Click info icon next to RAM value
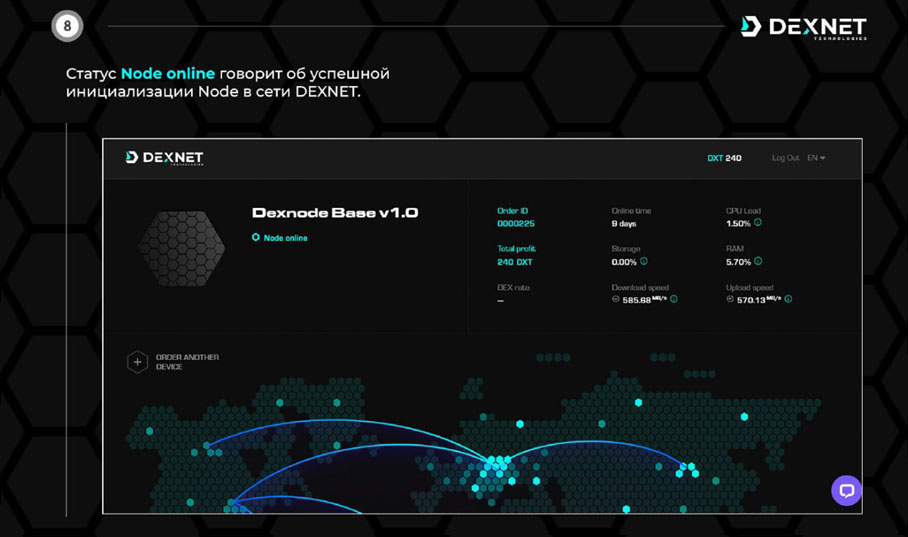Image resolution: width=908 pixels, height=537 pixels. pos(758,261)
